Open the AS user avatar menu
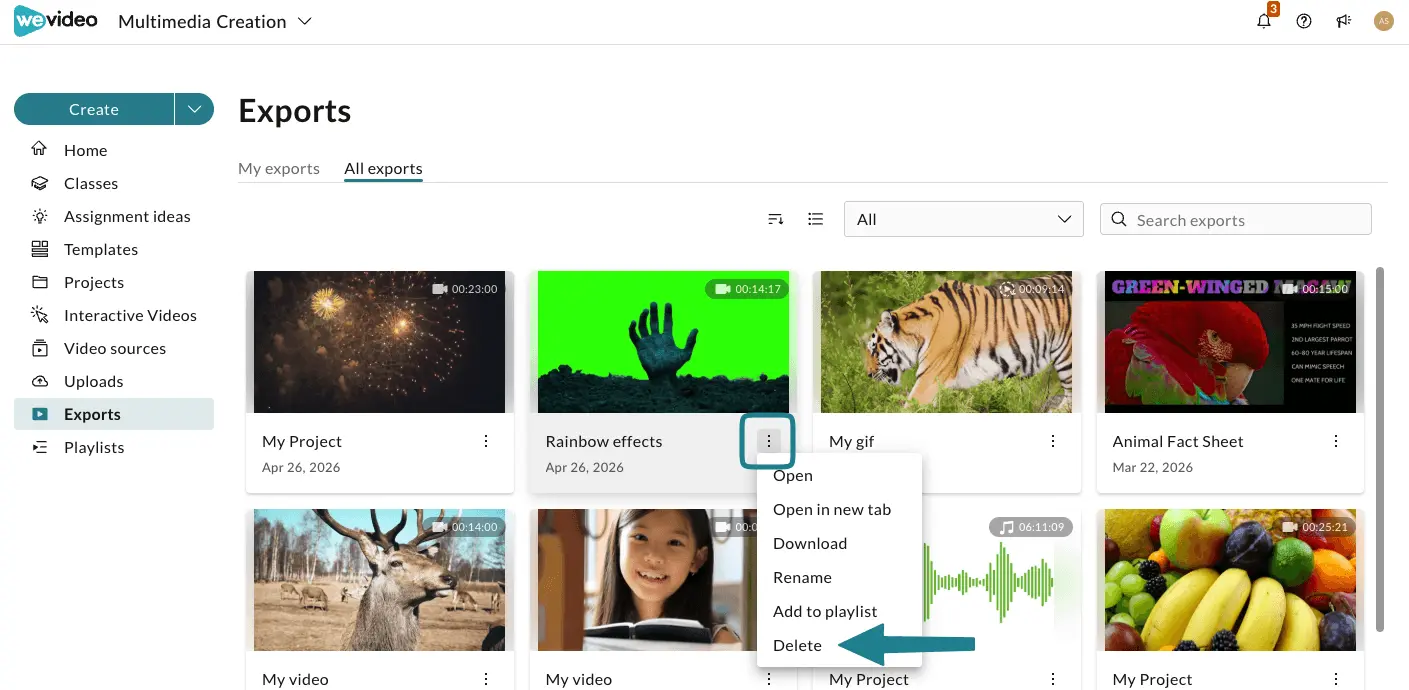Viewport: 1409px width, 690px height. (1384, 21)
